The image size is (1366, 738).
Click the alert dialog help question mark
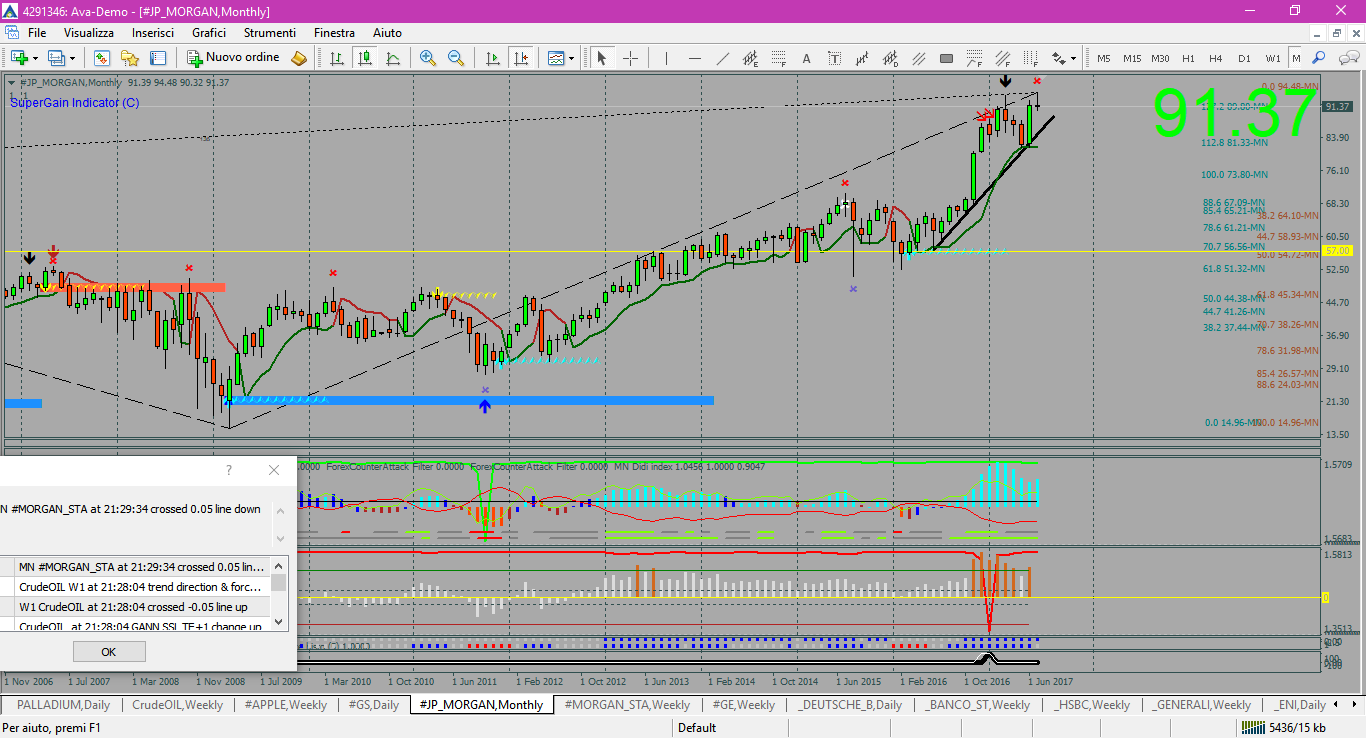click(x=228, y=470)
